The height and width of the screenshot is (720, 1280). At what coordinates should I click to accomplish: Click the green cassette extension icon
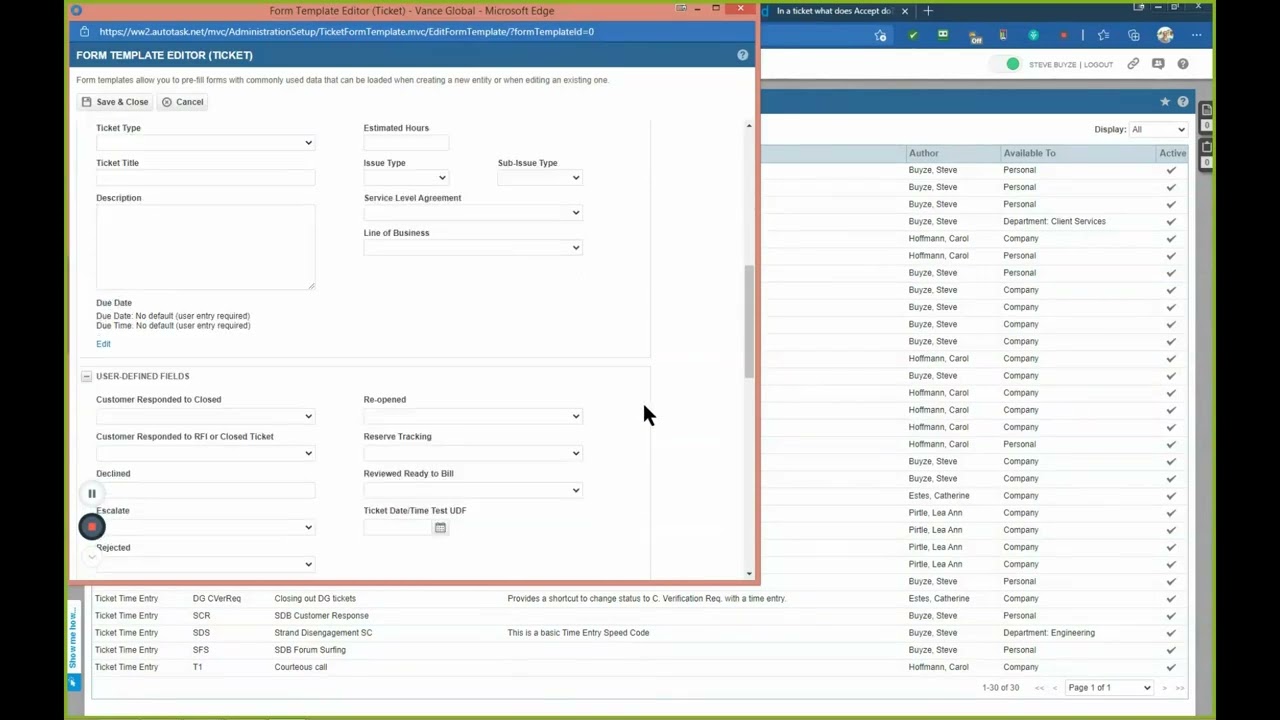943,35
